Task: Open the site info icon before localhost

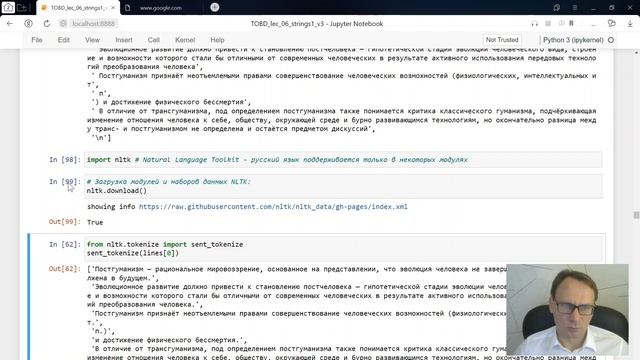Action: 63,24
